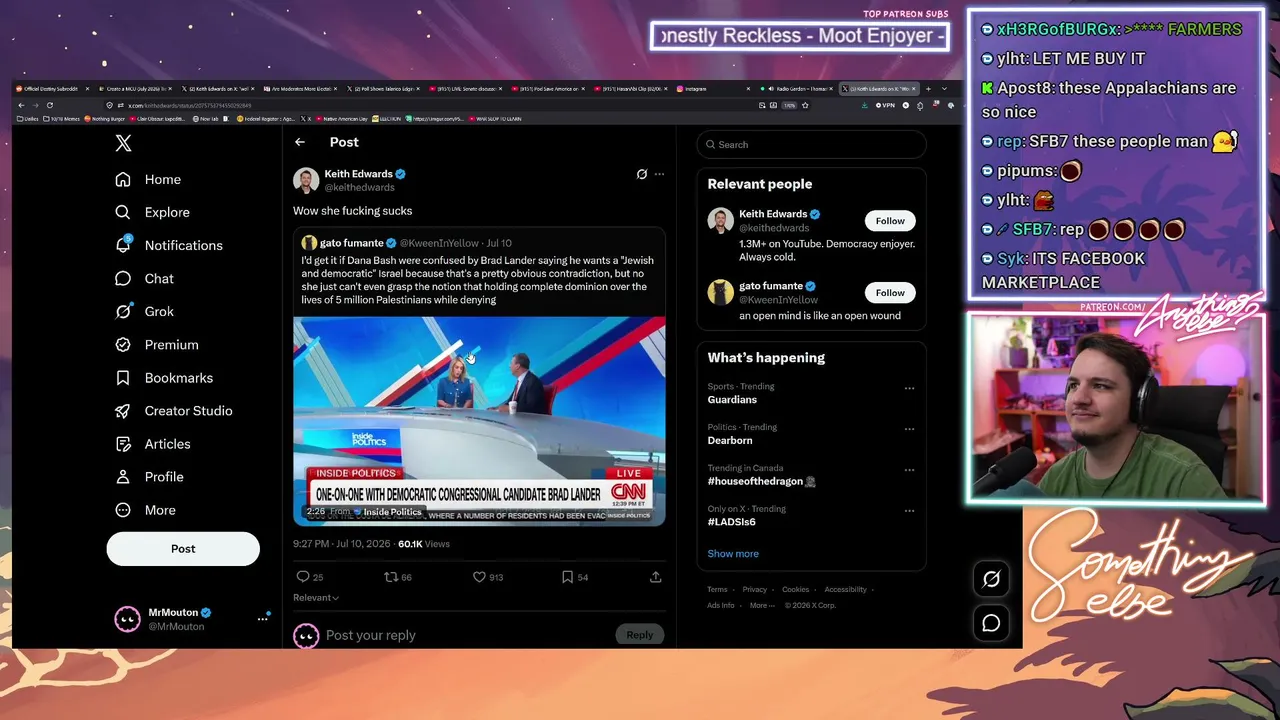Click the Reply submit button

pos(640,635)
